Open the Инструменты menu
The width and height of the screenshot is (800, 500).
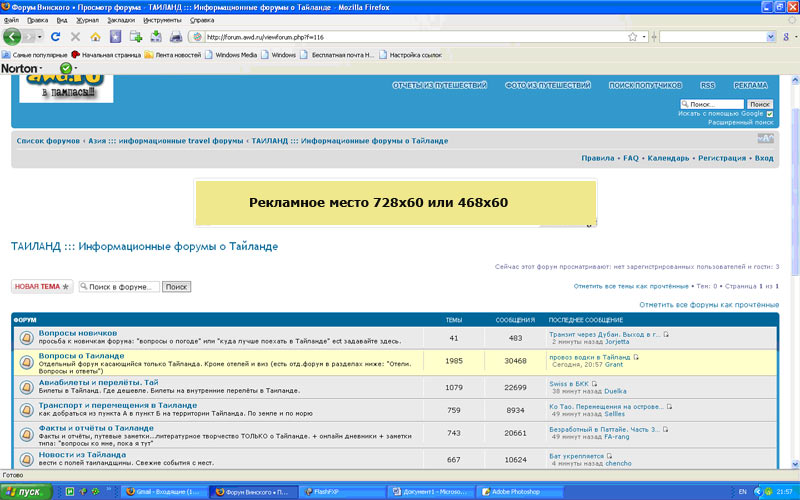162,20
